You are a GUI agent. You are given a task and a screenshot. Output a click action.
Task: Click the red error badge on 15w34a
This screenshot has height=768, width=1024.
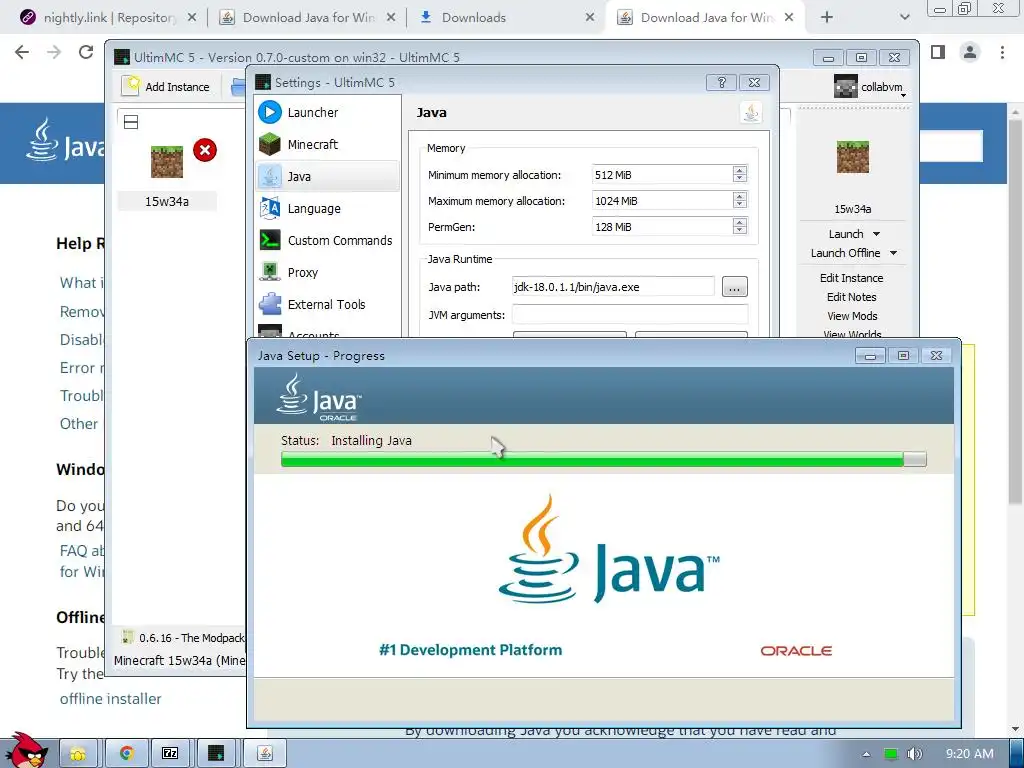pyautogui.click(x=204, y=150)
